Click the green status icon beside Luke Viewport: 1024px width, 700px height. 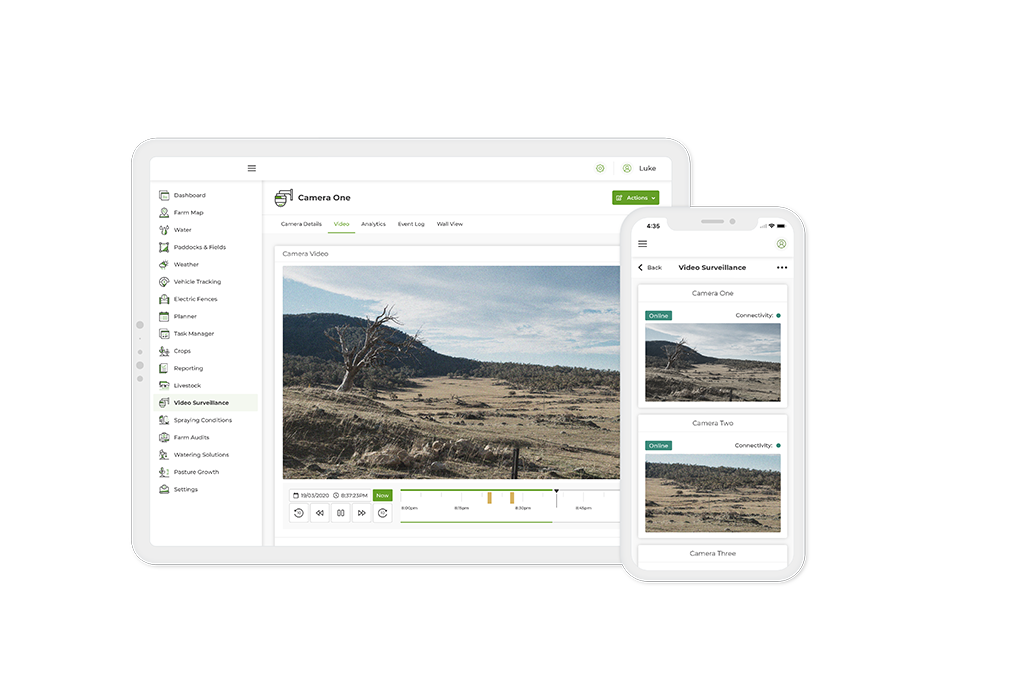(600, 169)
